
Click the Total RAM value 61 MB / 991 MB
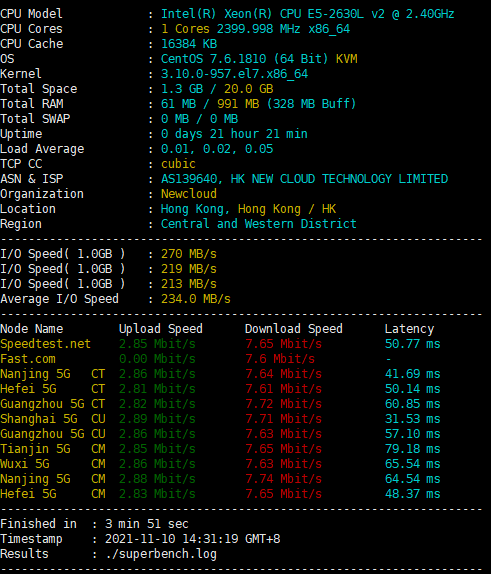point(210,104)
